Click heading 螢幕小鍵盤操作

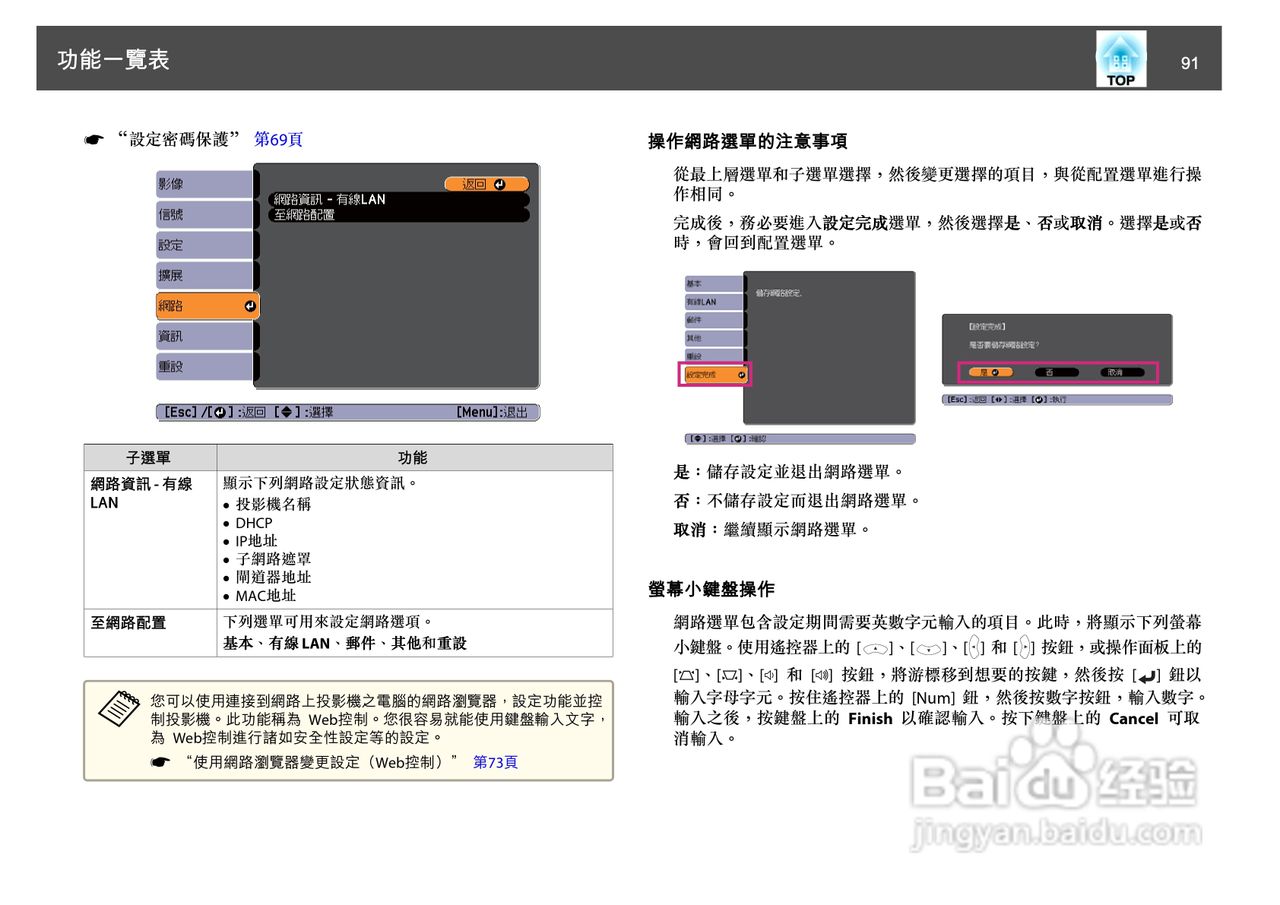(x=711, y=590)
